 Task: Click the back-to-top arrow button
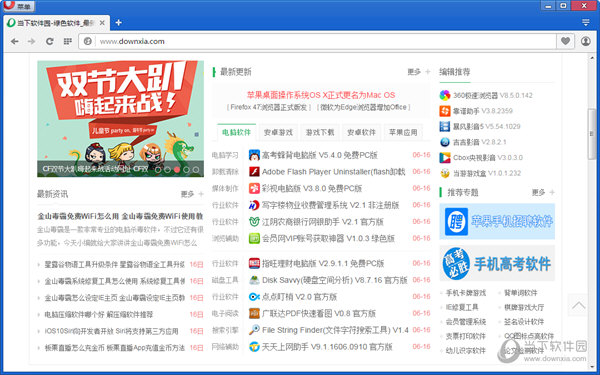(x=578, y=305)
